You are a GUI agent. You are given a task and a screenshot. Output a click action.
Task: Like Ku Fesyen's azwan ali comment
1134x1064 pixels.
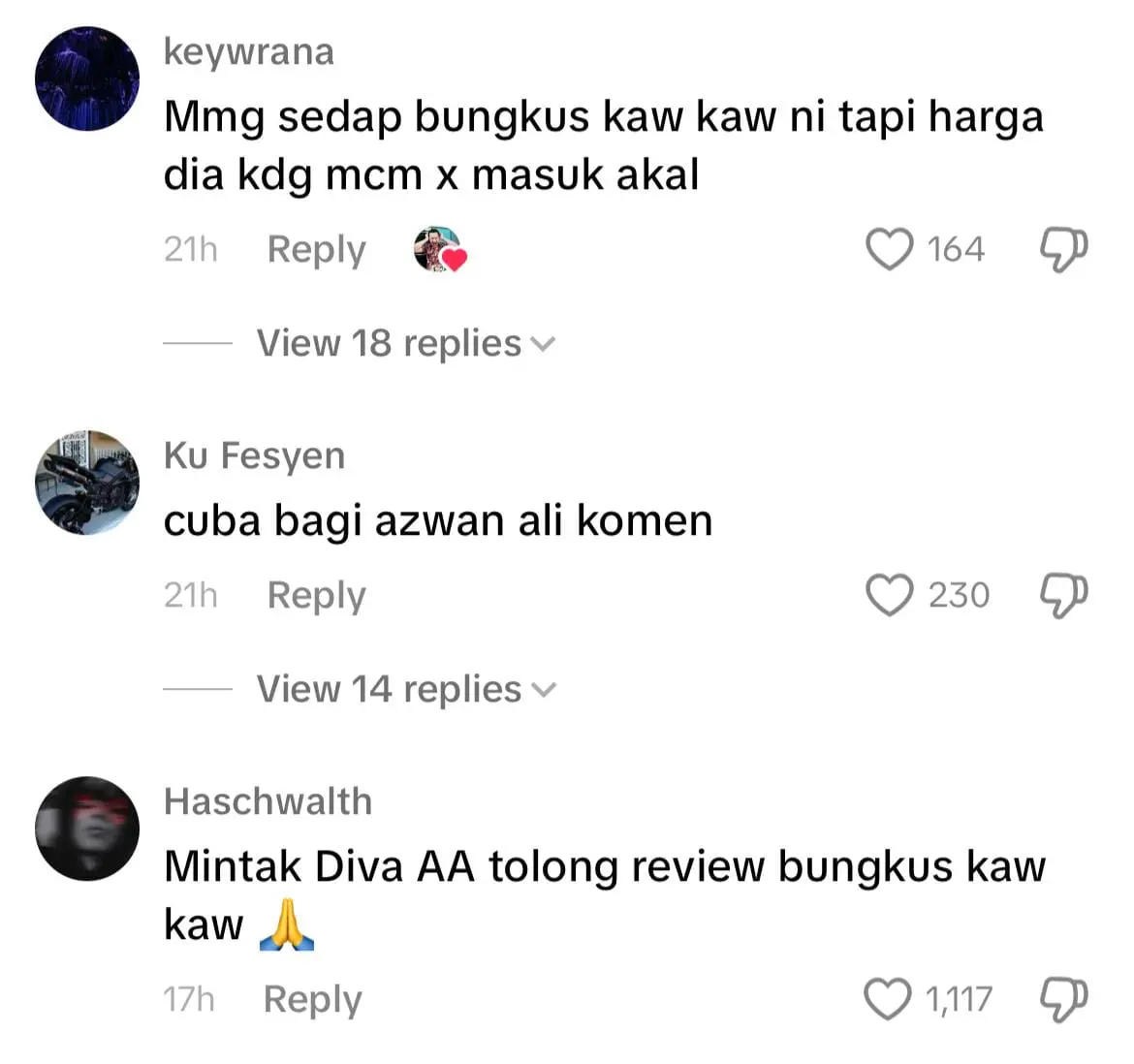[889, 595]
